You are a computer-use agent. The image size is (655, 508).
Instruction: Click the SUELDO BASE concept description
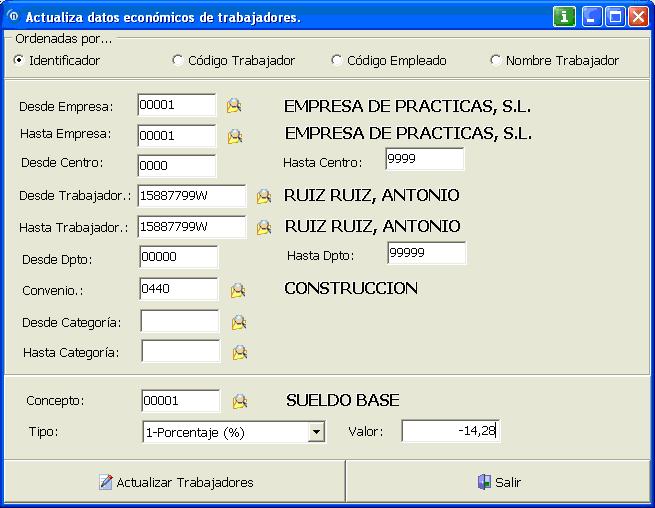(x=343, y=400)
